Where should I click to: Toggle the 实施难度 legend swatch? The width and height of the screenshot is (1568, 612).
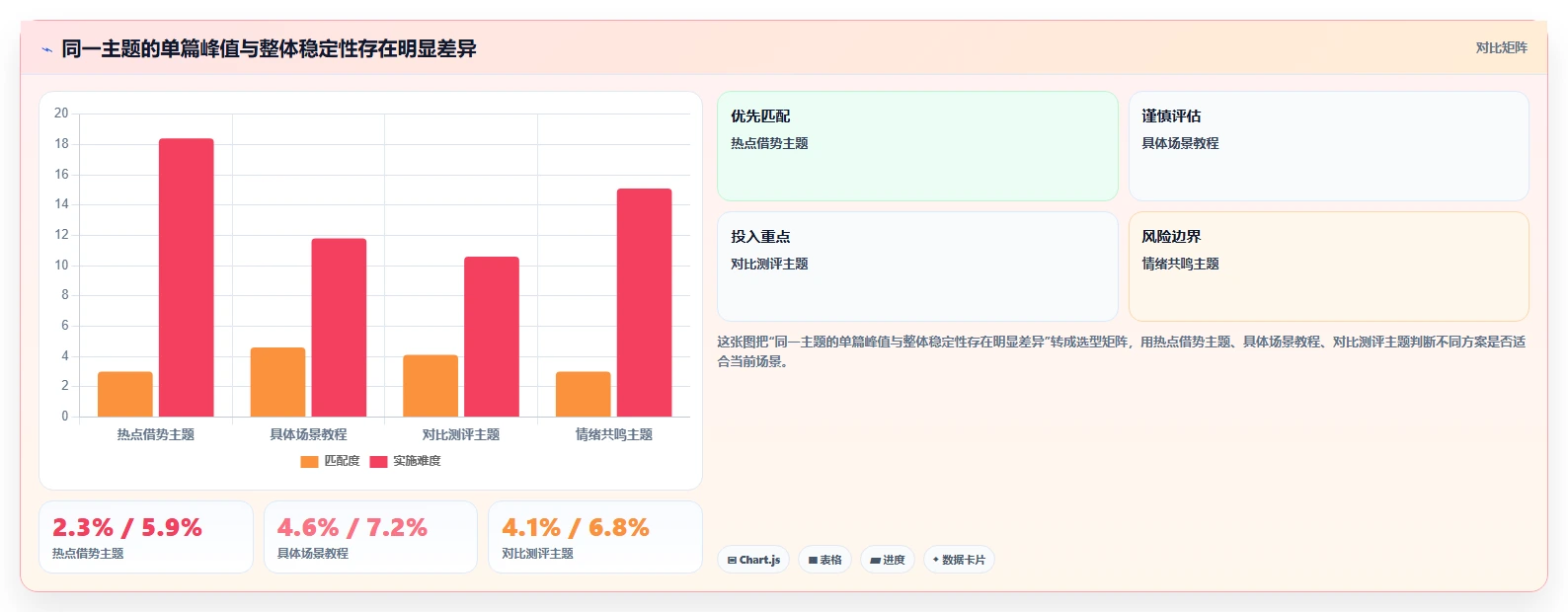(378, 462)
